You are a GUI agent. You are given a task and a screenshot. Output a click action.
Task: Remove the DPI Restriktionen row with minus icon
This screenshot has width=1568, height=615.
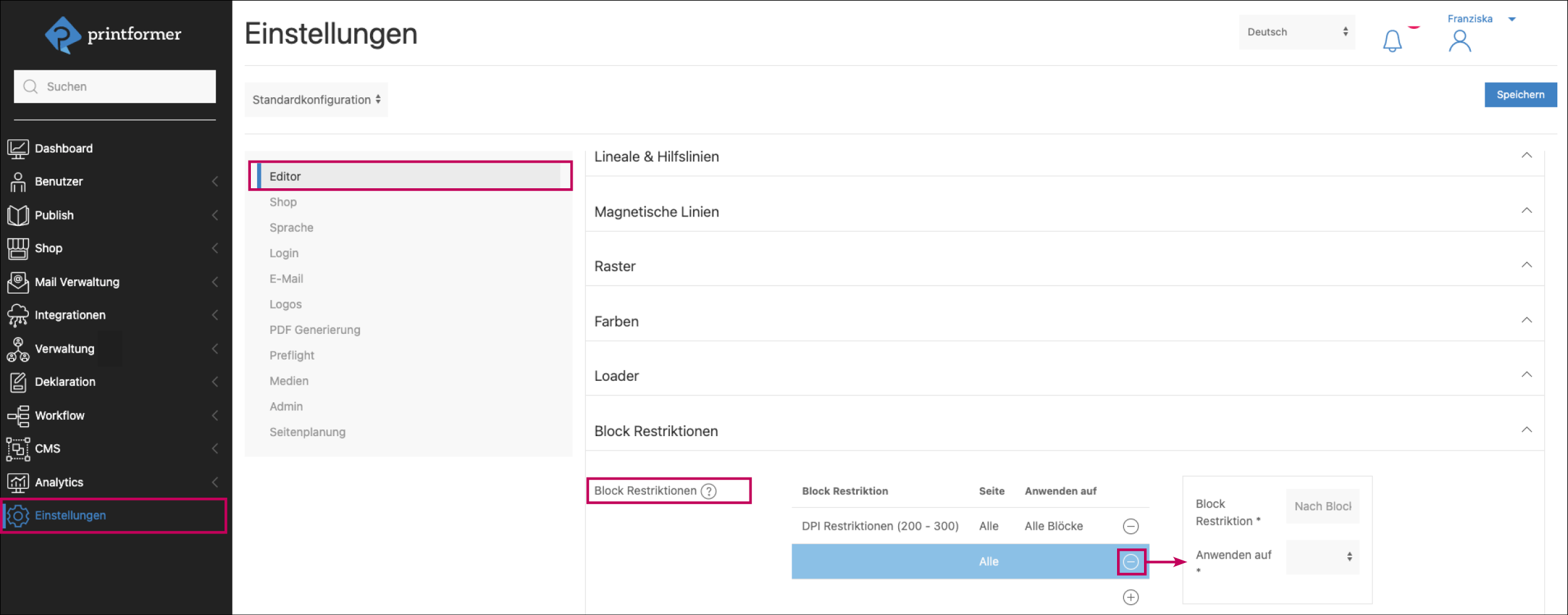[x=1130, y=527]
